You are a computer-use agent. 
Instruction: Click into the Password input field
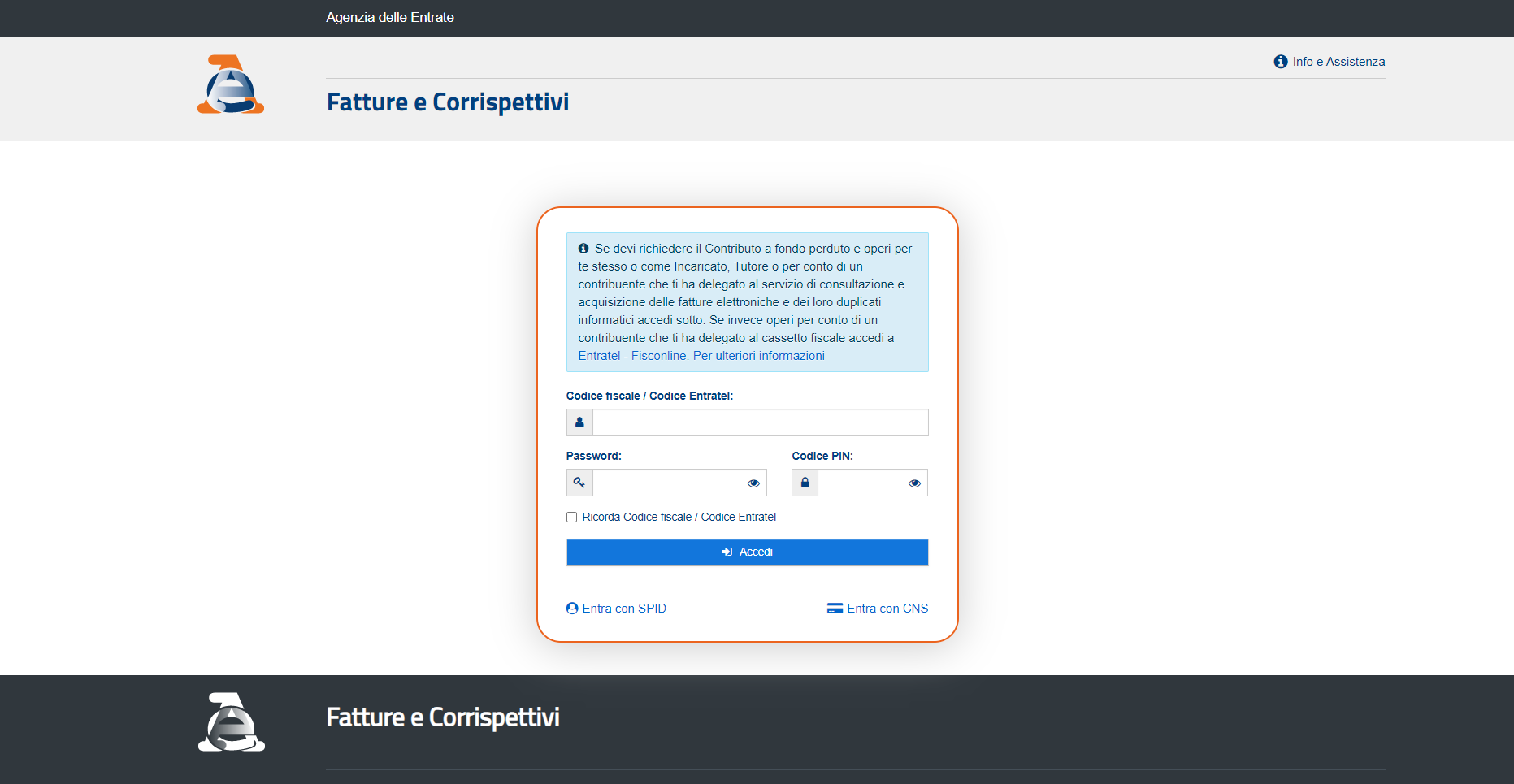668,483
